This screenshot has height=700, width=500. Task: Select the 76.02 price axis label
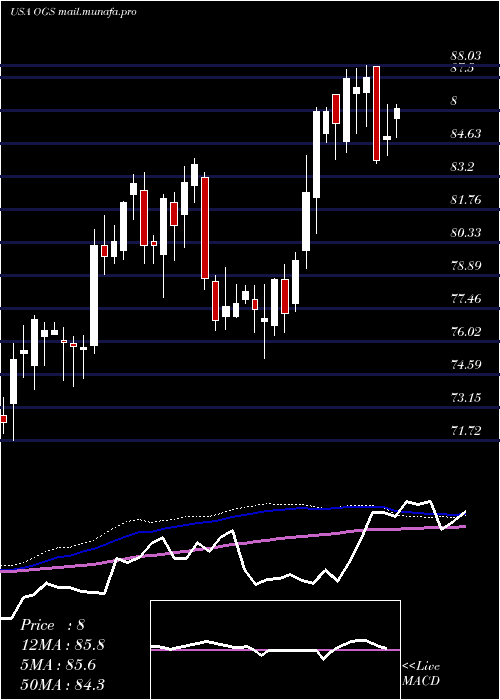[x=466, y=332]
